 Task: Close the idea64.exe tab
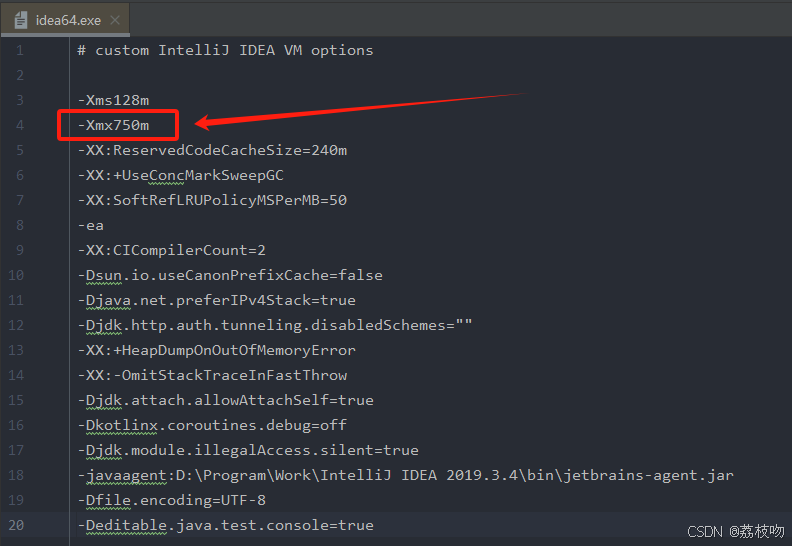[x=115, y=20]
